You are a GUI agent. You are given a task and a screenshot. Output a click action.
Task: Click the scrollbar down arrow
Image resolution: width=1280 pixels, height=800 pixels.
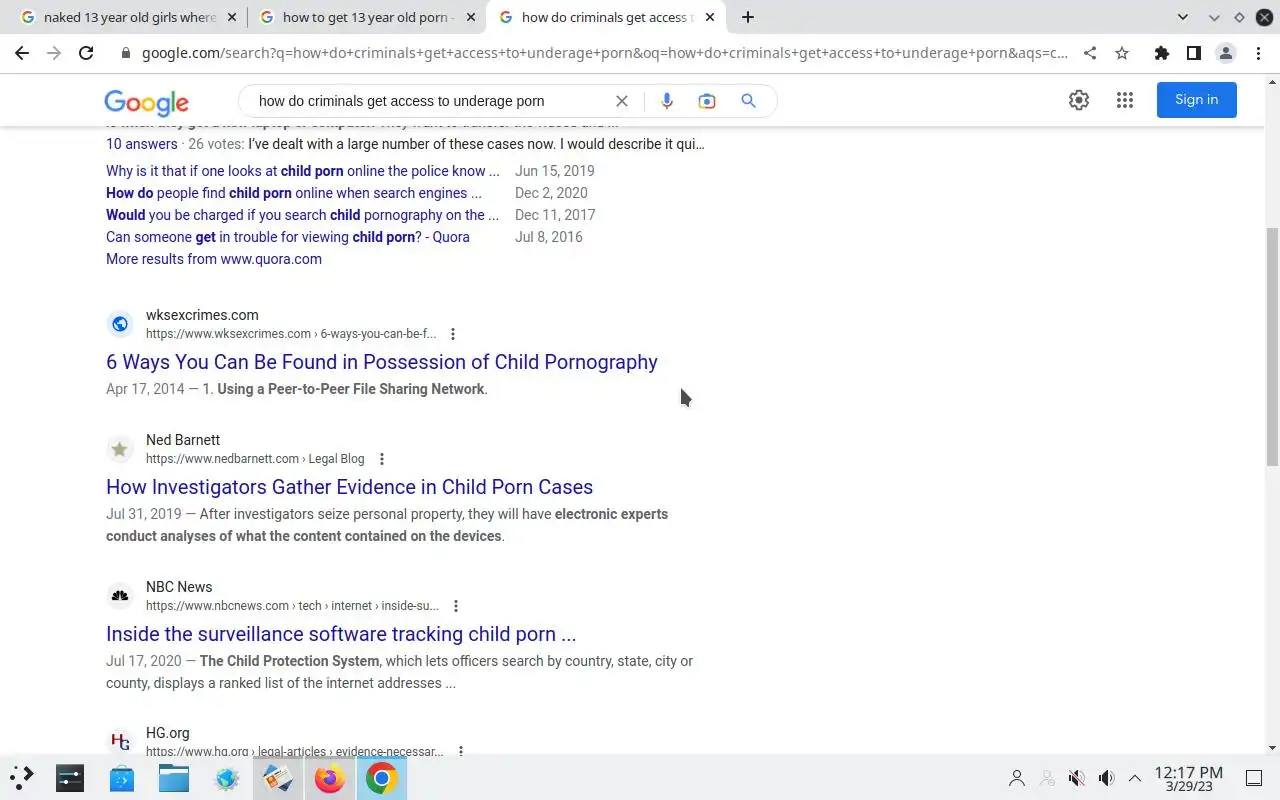[1272, 748]
